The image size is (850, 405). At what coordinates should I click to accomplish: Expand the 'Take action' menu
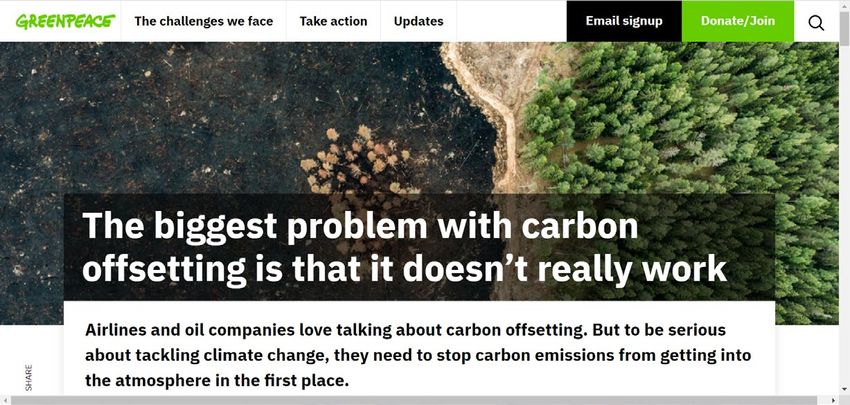(333, 21)
